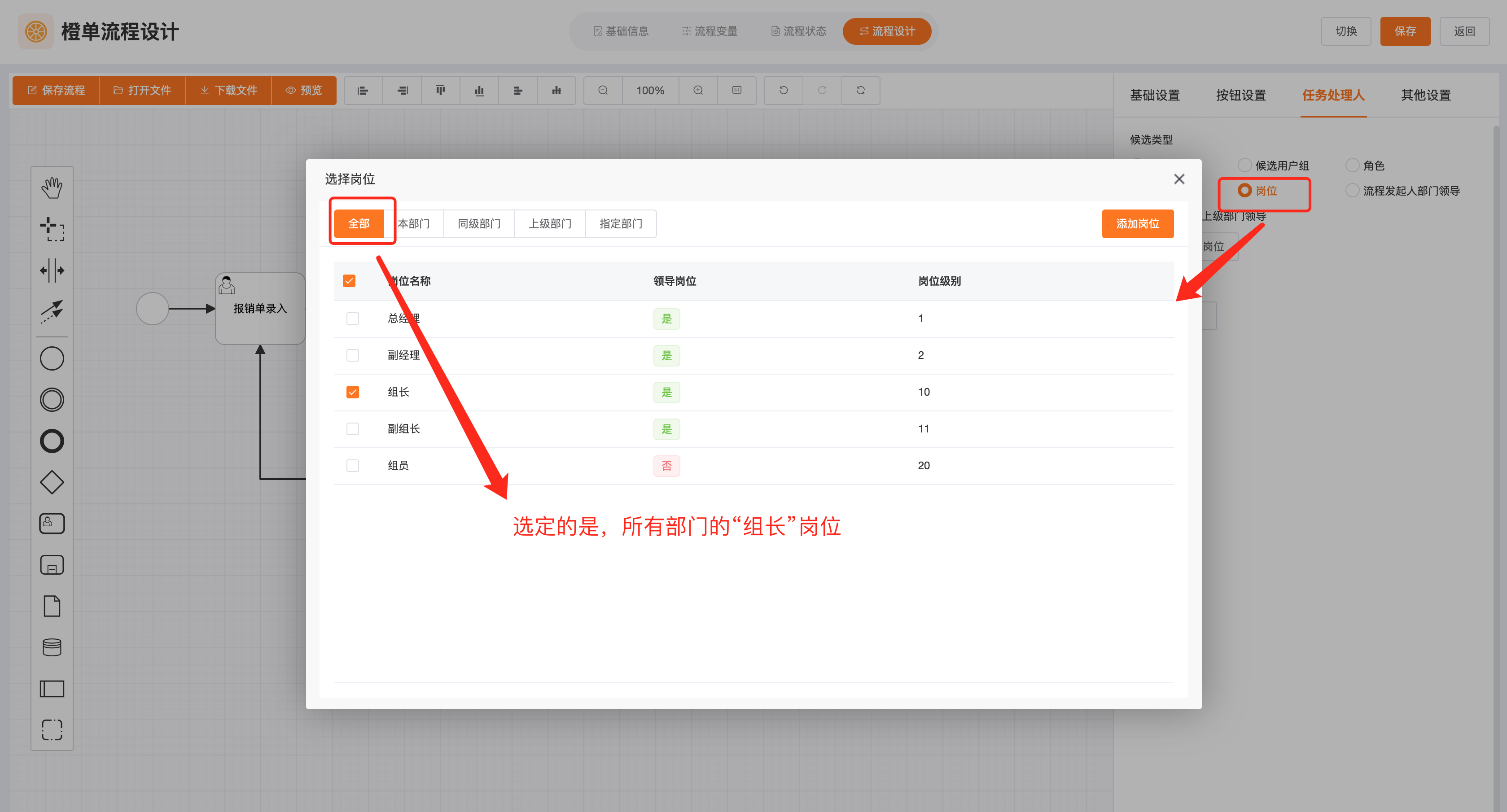Pick the pool/participant shape
This screenshot has width=1507, height=812.
(52, 689)
